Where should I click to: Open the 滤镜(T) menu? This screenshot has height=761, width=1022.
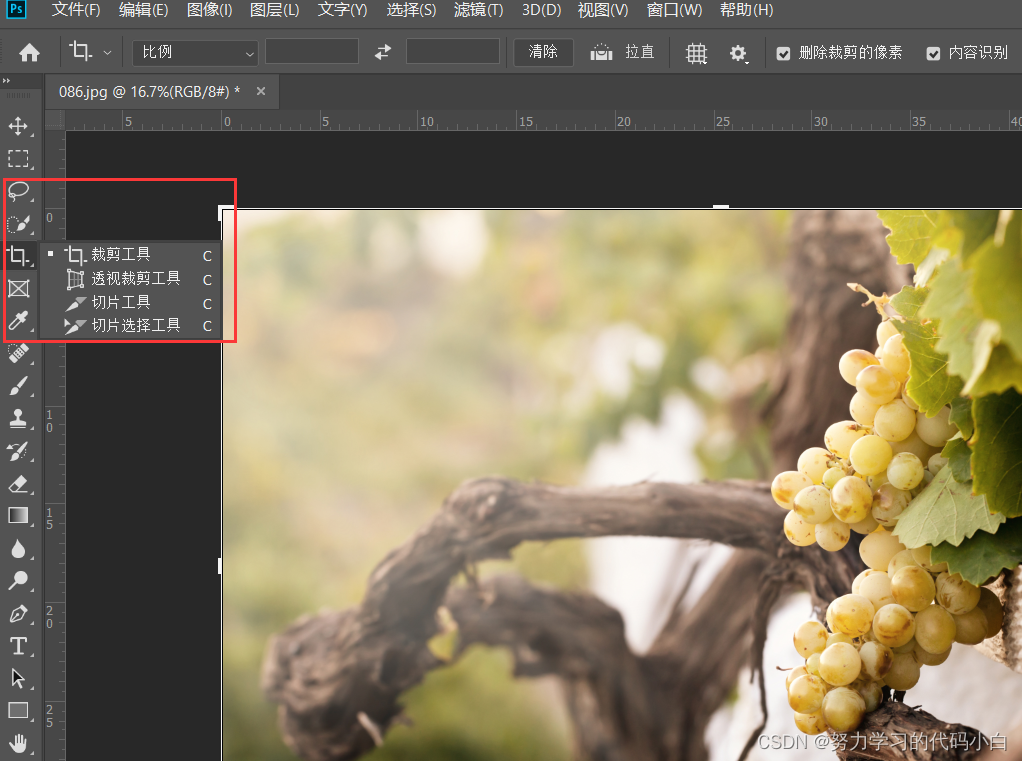coord(478,10)
